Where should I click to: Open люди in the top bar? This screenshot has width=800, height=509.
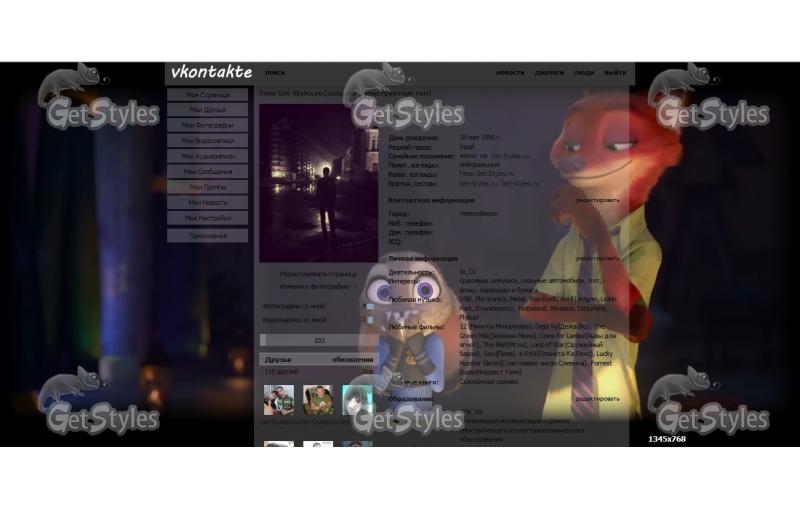point(584,72)
